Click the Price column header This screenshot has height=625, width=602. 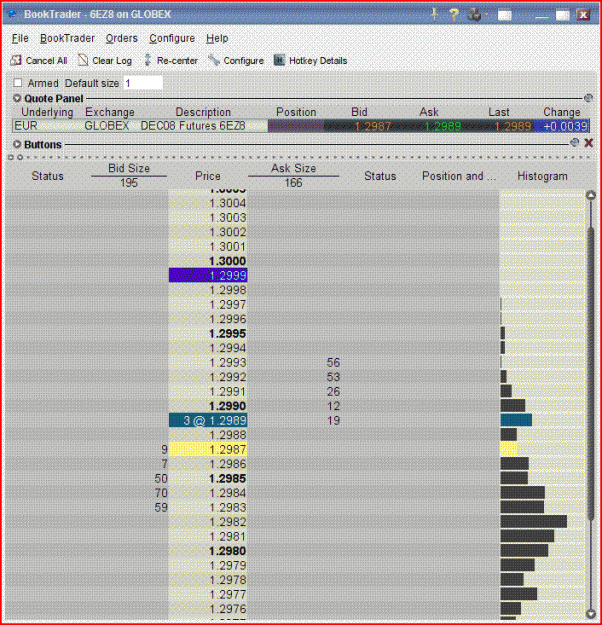[x=208, y=176]
